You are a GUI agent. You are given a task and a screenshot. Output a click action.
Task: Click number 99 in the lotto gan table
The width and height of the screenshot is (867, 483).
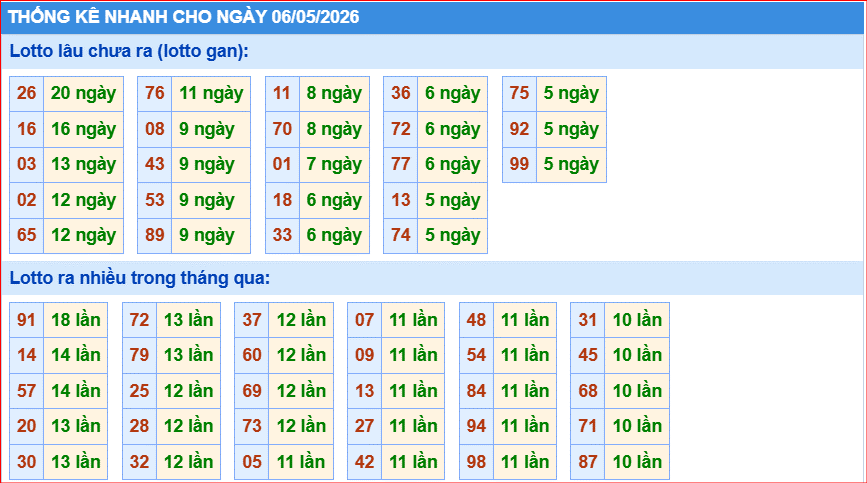(520, 164)
